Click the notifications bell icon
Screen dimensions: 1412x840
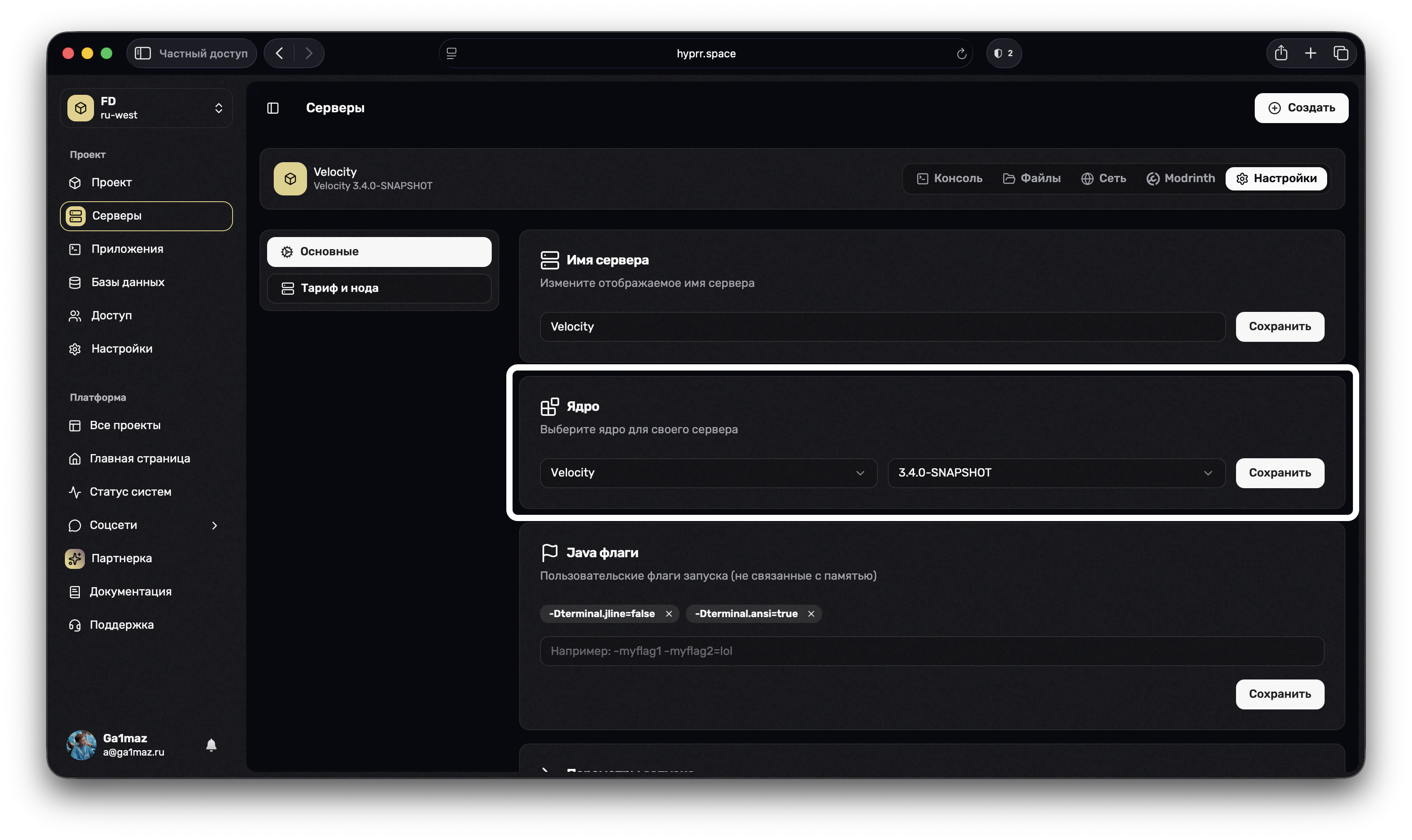pyautogui.click(x=211, y=745)
